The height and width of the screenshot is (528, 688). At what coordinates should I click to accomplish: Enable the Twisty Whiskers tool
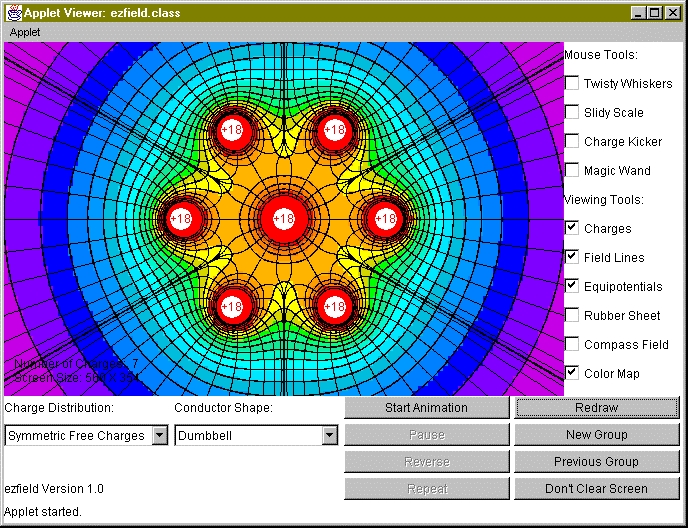point(572,83)
